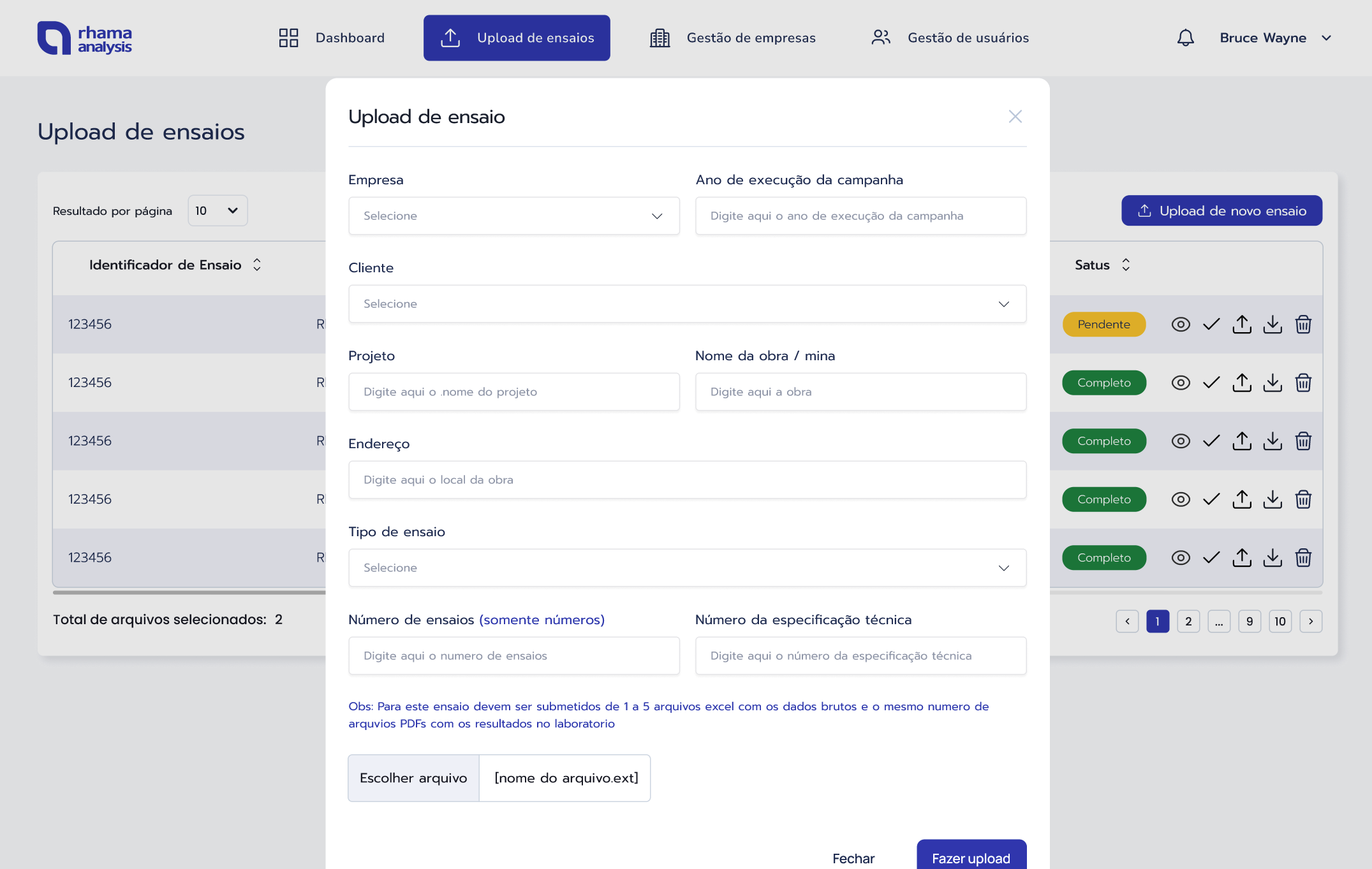Click the download icon in the Pendente row
Image resolution: width=1372 pixels, height=869 pixels.
[x=1272, y=325]
